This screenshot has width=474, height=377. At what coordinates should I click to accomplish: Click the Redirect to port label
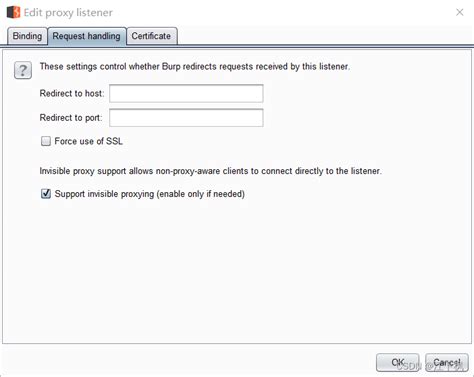[x=71, y=118]
